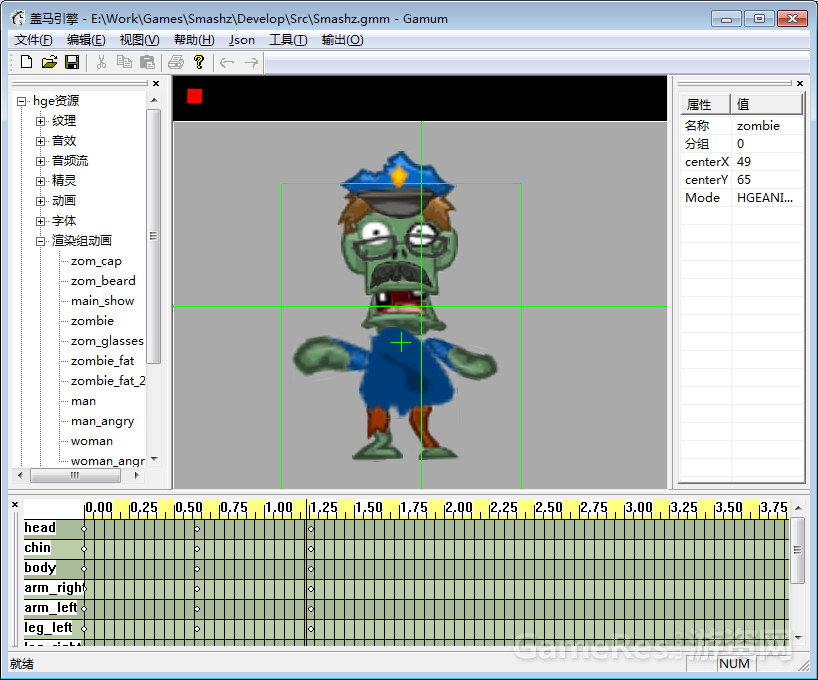Open the Json menu
818x680 pixels.
[x=241, y=40]
